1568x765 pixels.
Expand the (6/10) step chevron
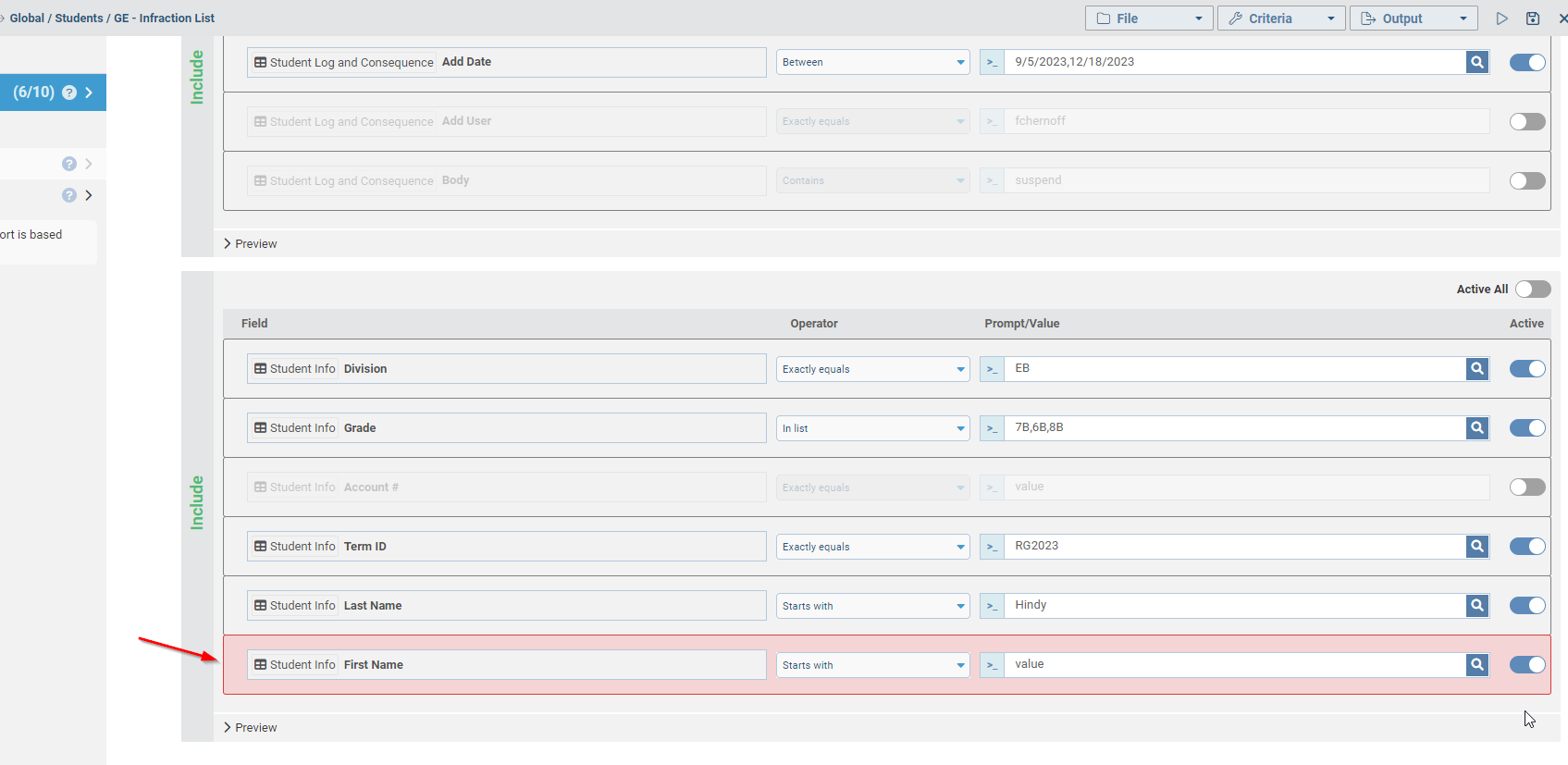pos(89,93)
